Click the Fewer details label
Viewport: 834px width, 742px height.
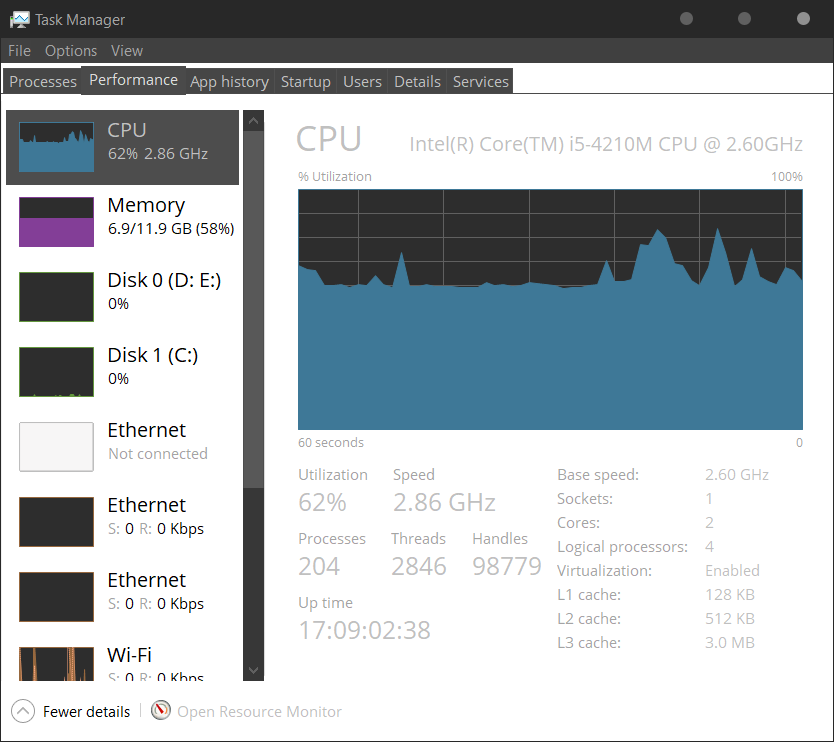pyautogui.click(x=86, y=712)
